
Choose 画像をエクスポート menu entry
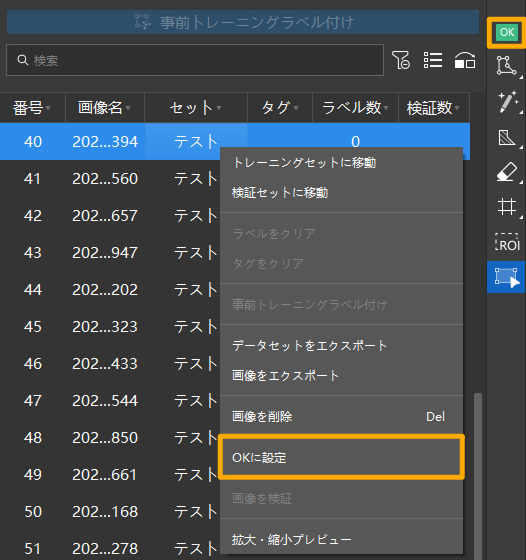[x=341, y=376]
